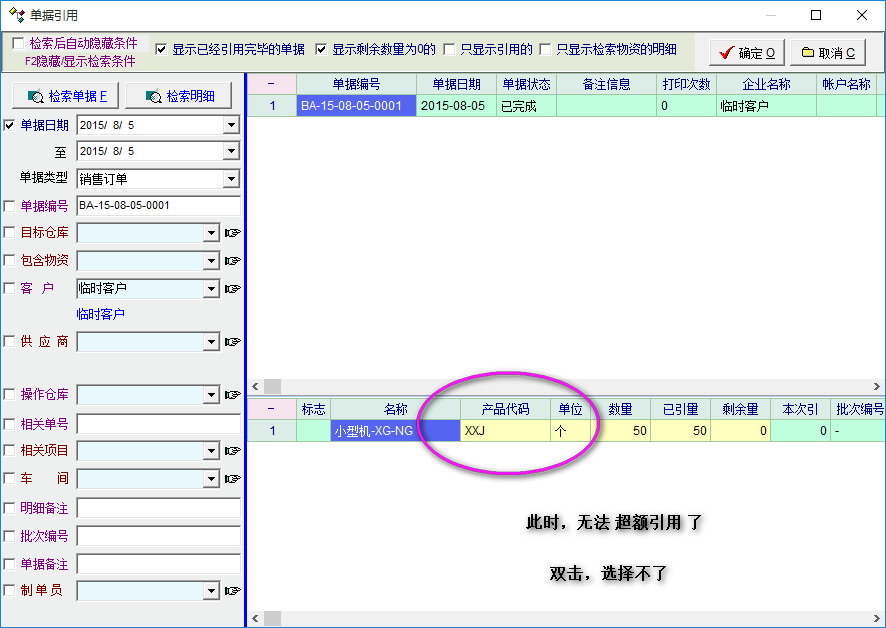Click the pointing-hand lookup icon beside 包含物资

point(232,261)
